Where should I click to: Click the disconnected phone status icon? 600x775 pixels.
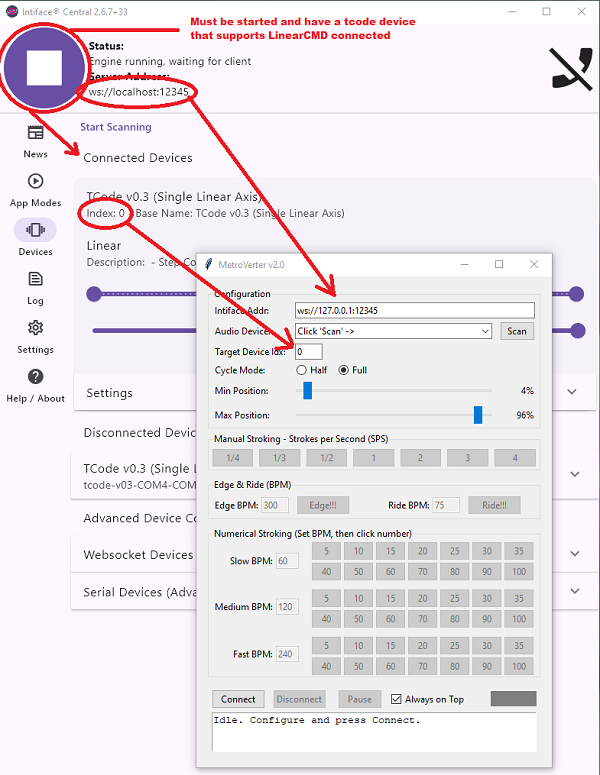click(x=572, y=69)
